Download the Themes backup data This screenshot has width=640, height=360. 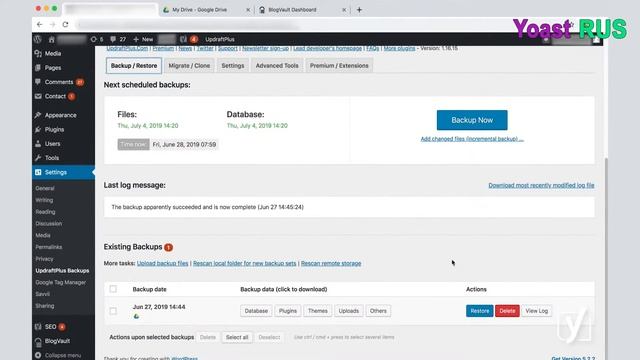coord(318,311)
